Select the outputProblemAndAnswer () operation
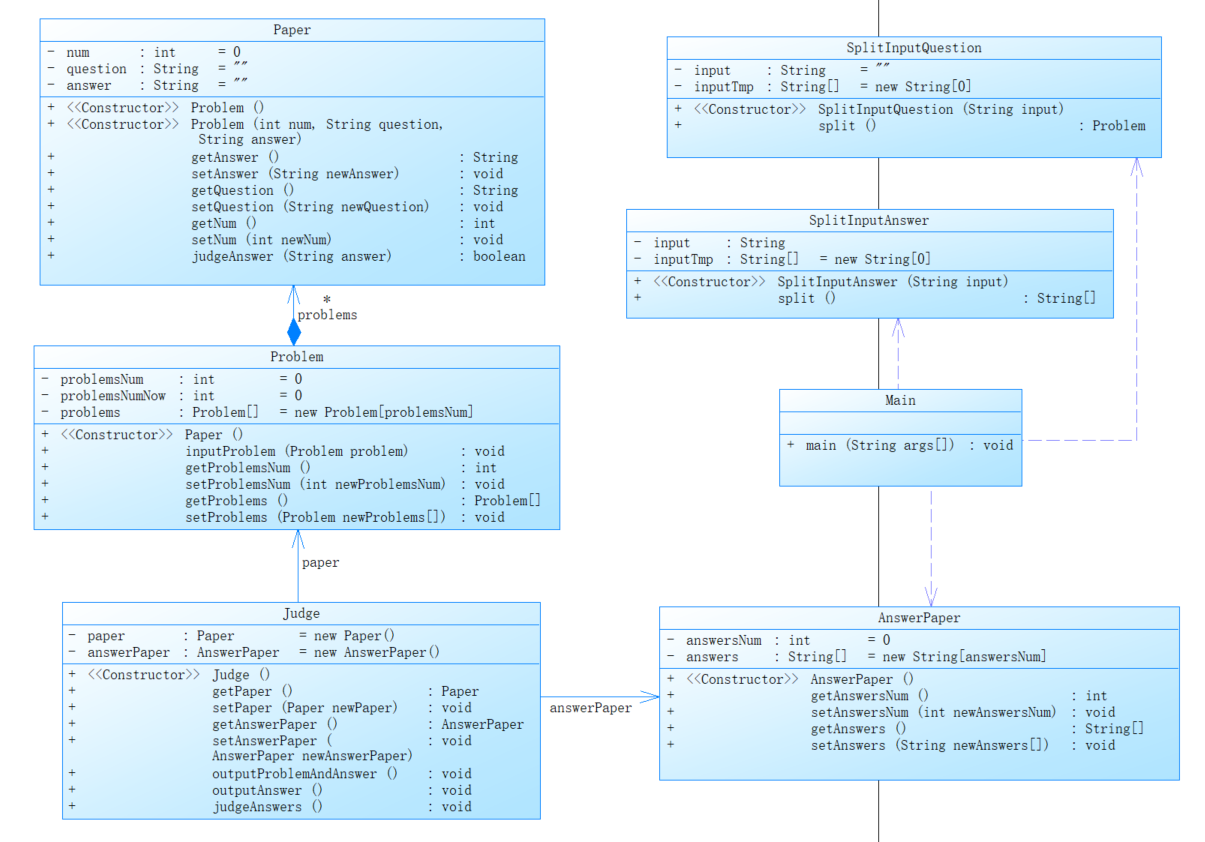 click(x=305, y=774)
